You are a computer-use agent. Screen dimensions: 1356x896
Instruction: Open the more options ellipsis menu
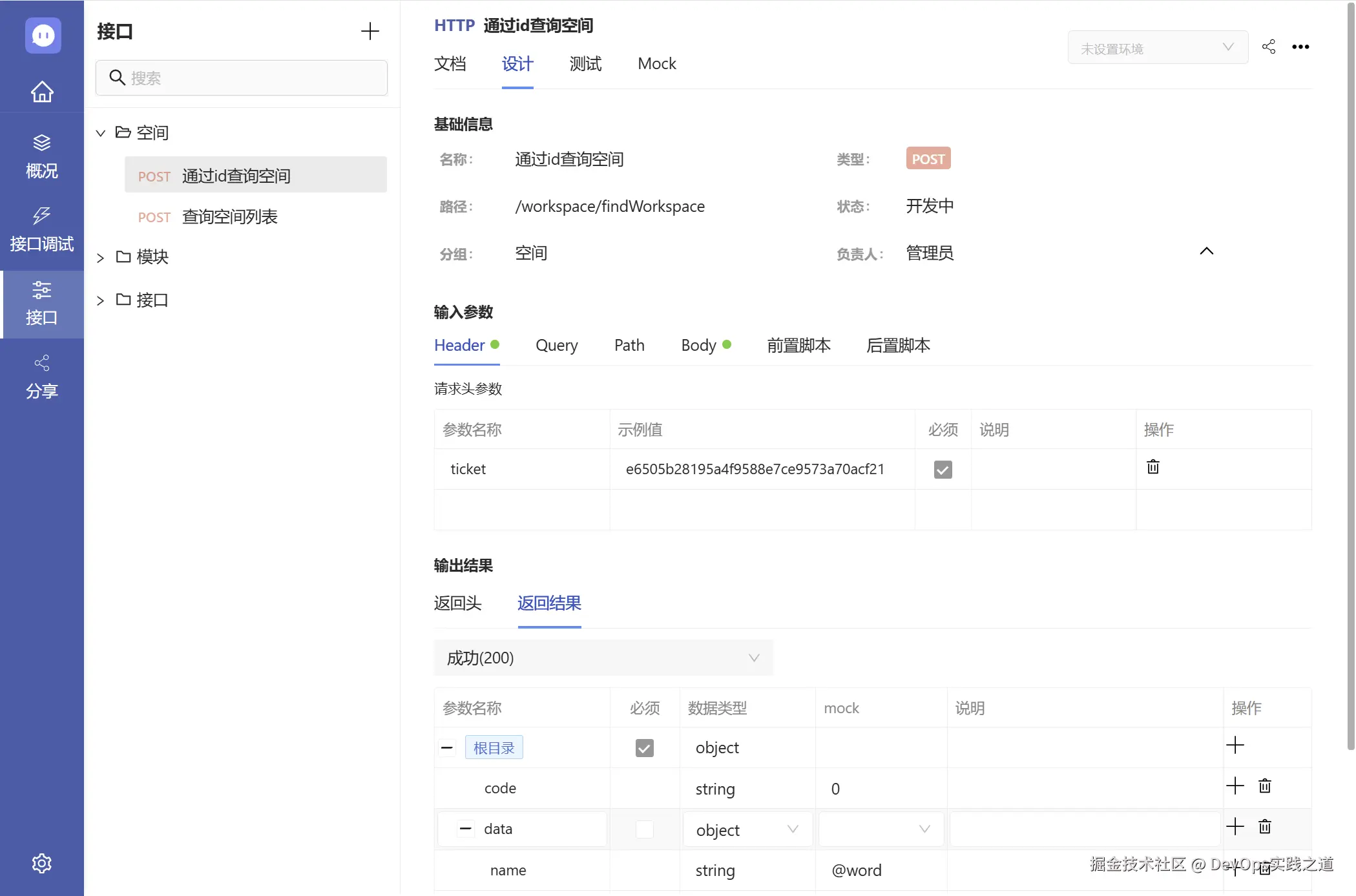1300,47
